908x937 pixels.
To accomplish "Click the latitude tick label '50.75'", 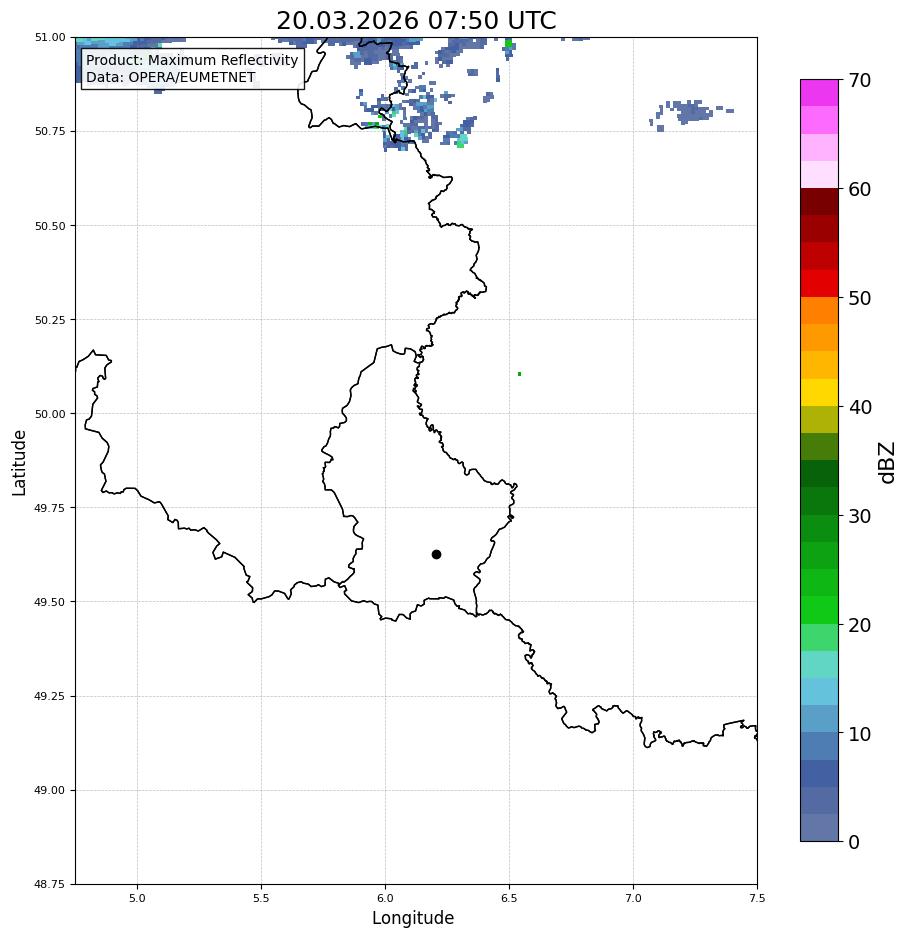I will pos(50,131).
